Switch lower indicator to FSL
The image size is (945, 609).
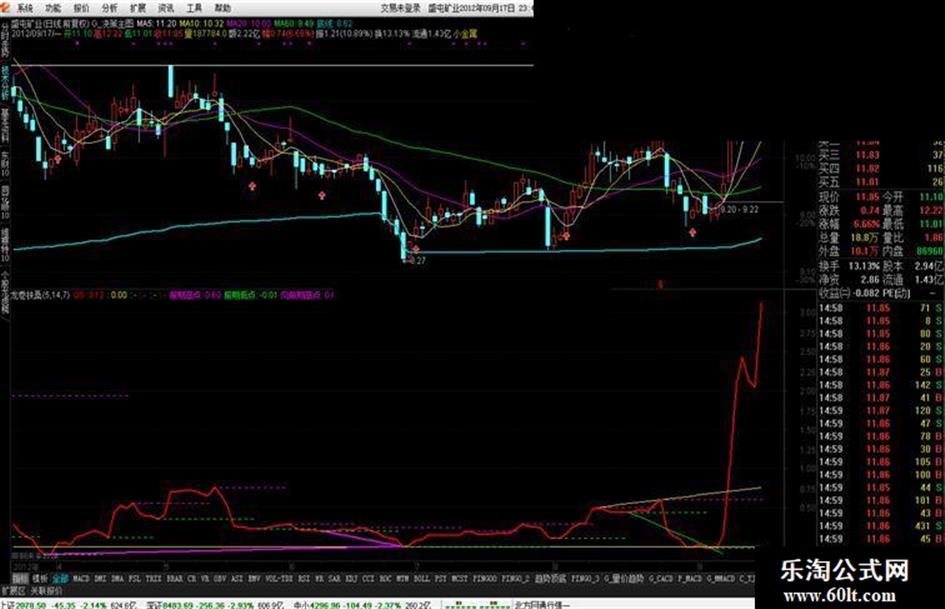(135, 578)
